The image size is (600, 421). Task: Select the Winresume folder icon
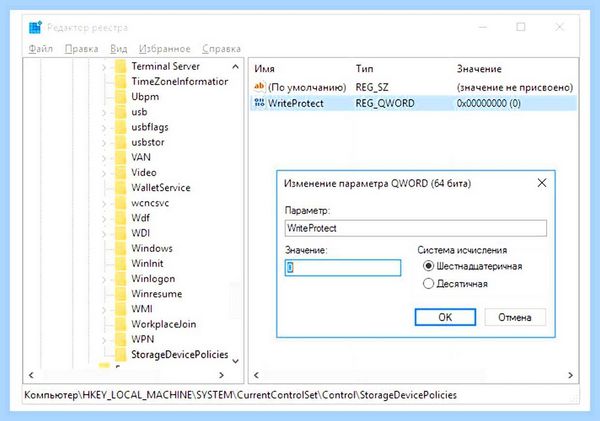[x=121, y=294]
